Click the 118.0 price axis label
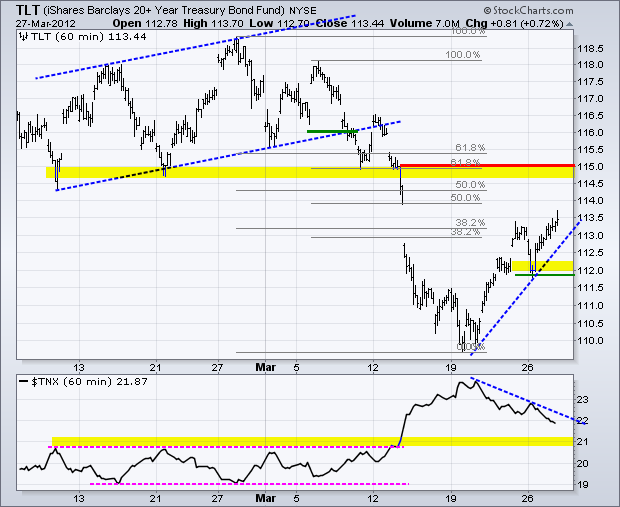The width and height of the screenshot is (620, 507). pos(590,65)
